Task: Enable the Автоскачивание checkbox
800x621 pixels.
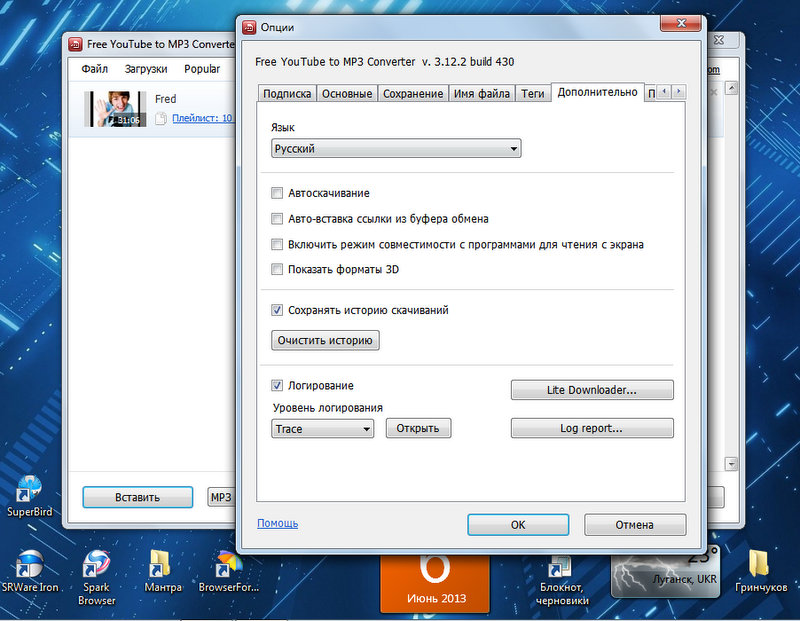Action: tap(277, 193)
